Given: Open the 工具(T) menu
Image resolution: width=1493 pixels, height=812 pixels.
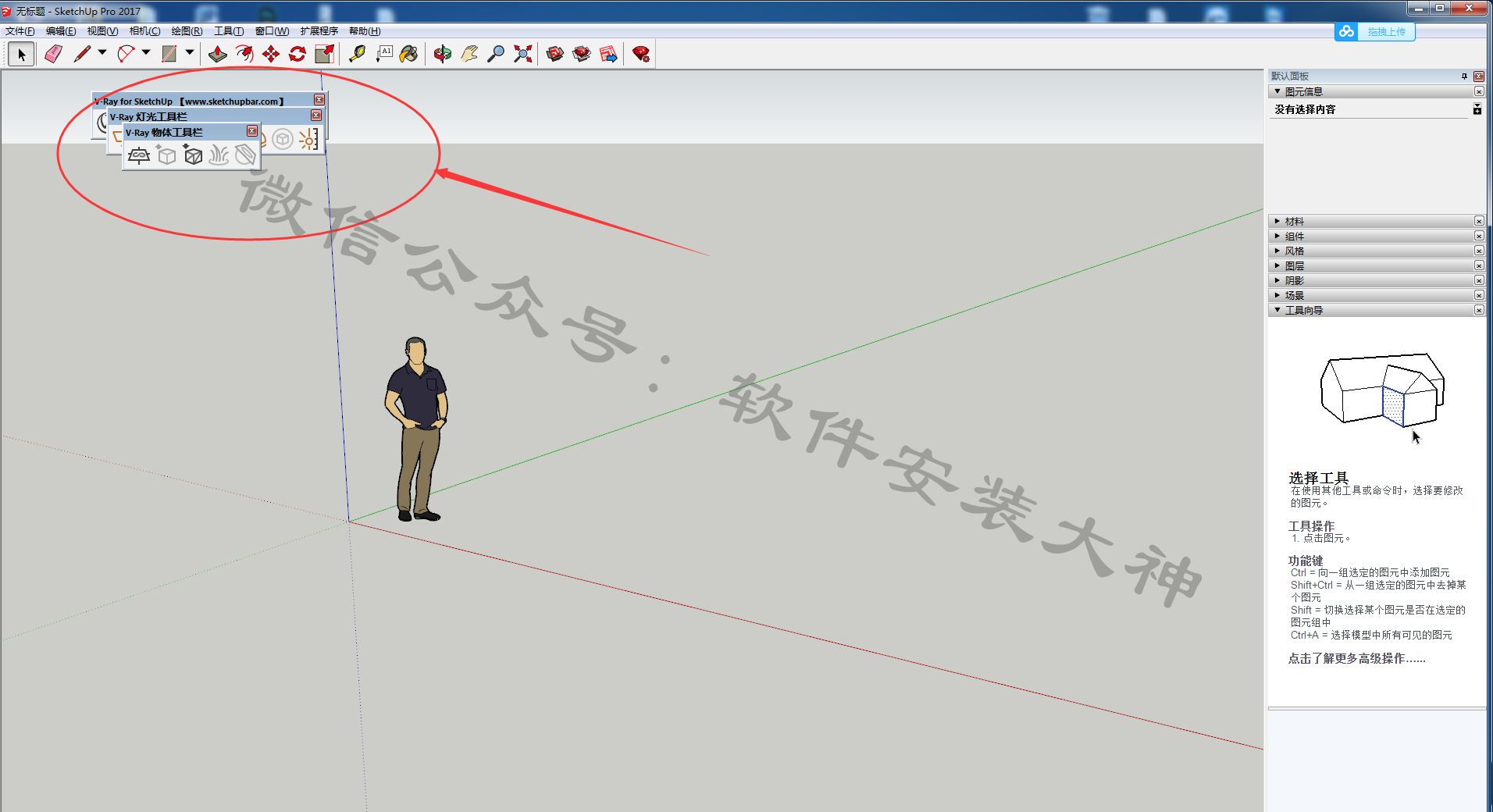Looking at the screenshot, I should (229, 31).
